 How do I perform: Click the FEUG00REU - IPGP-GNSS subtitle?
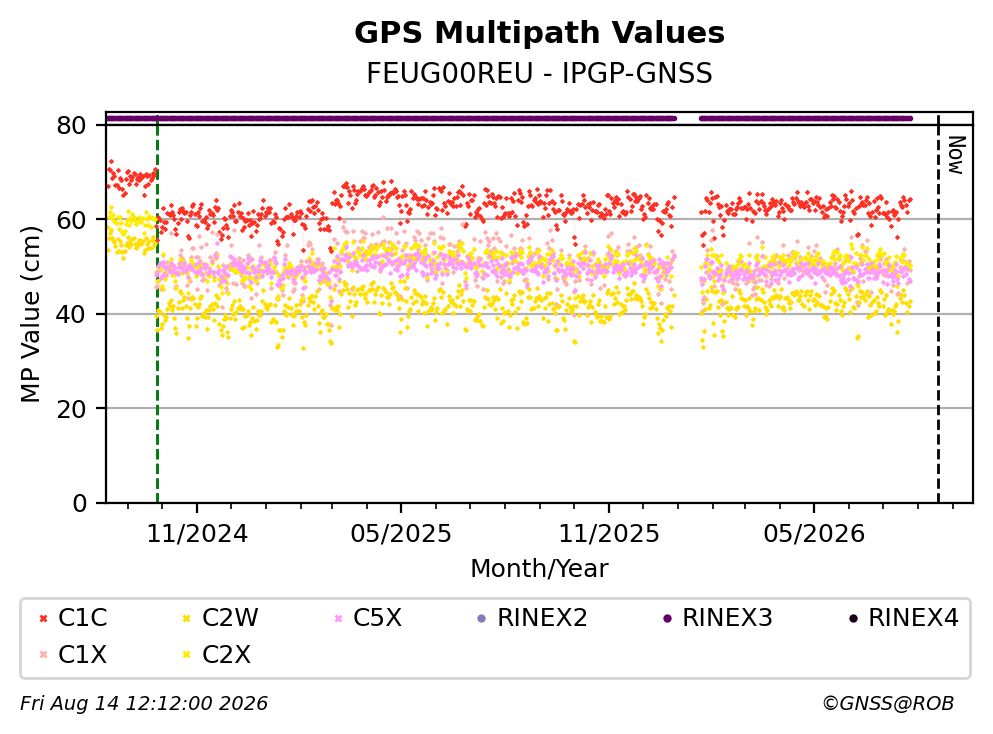540,73
